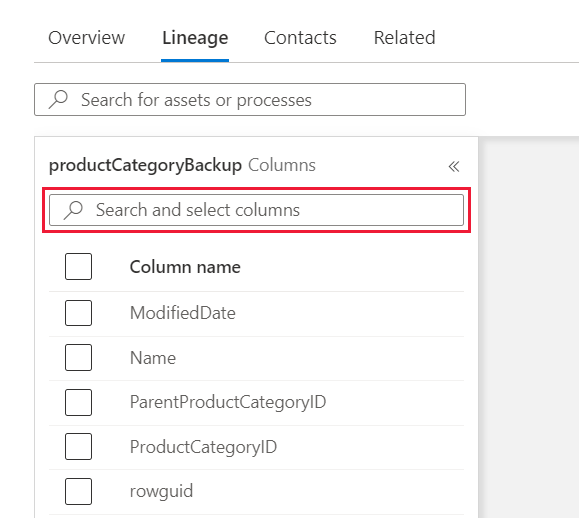
Task: Collapse the columns panel with double chevron
Action: coord(454,166)
